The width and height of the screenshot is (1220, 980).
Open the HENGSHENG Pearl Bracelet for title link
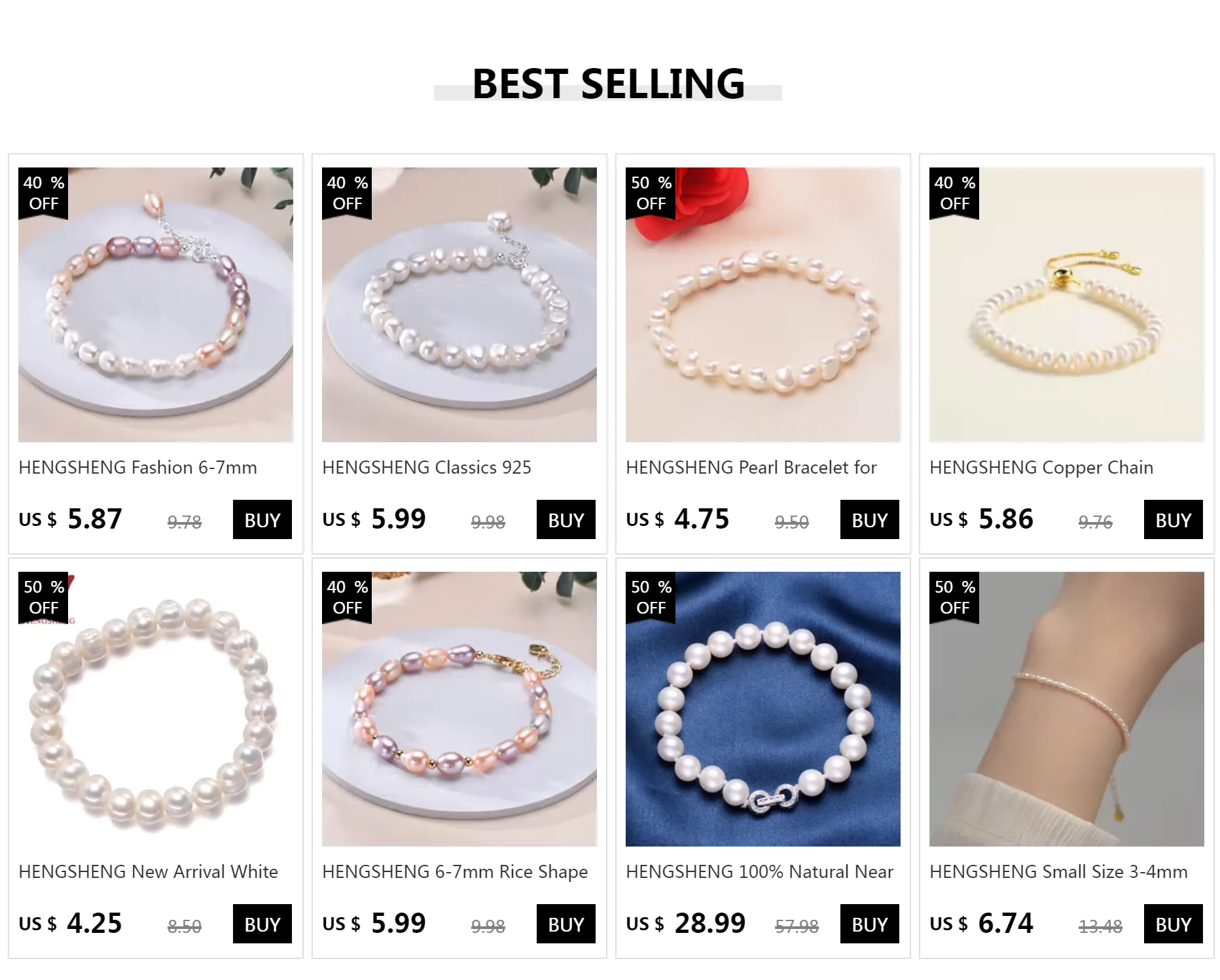coord(751,468)
